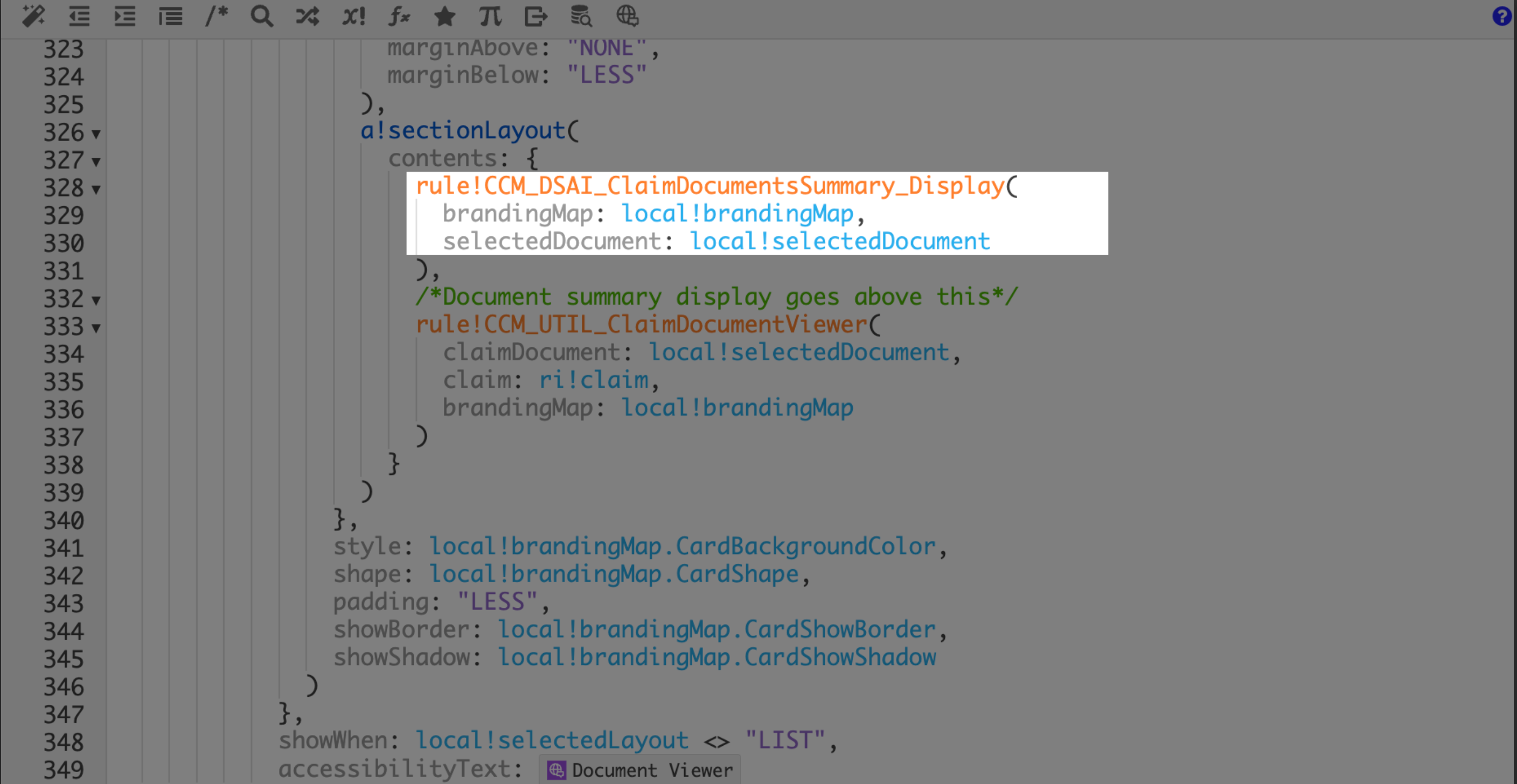The width and height of the screenshot is (1517, 784).
Task: Collapse ClaimDocumentViewer rule at line 333
Action: click(x=96, y=328)
